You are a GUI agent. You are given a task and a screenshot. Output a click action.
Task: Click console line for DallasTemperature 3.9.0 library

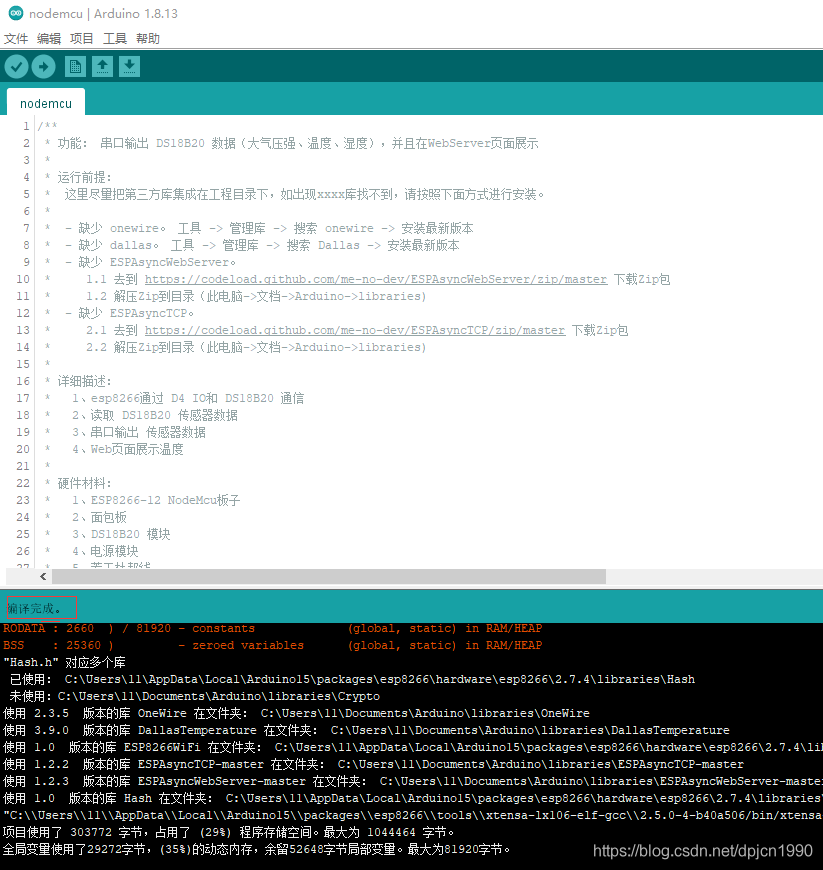point(366,730)
